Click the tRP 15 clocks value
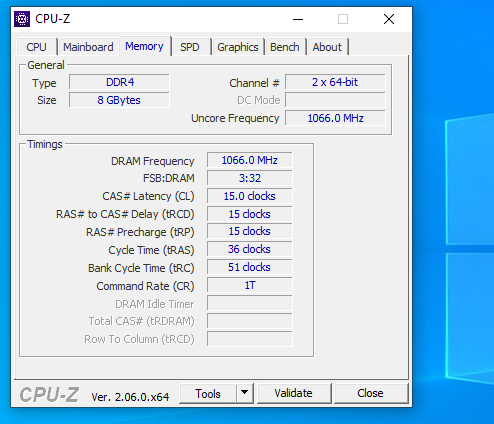 pyautogui.click(x=250, y=232)
